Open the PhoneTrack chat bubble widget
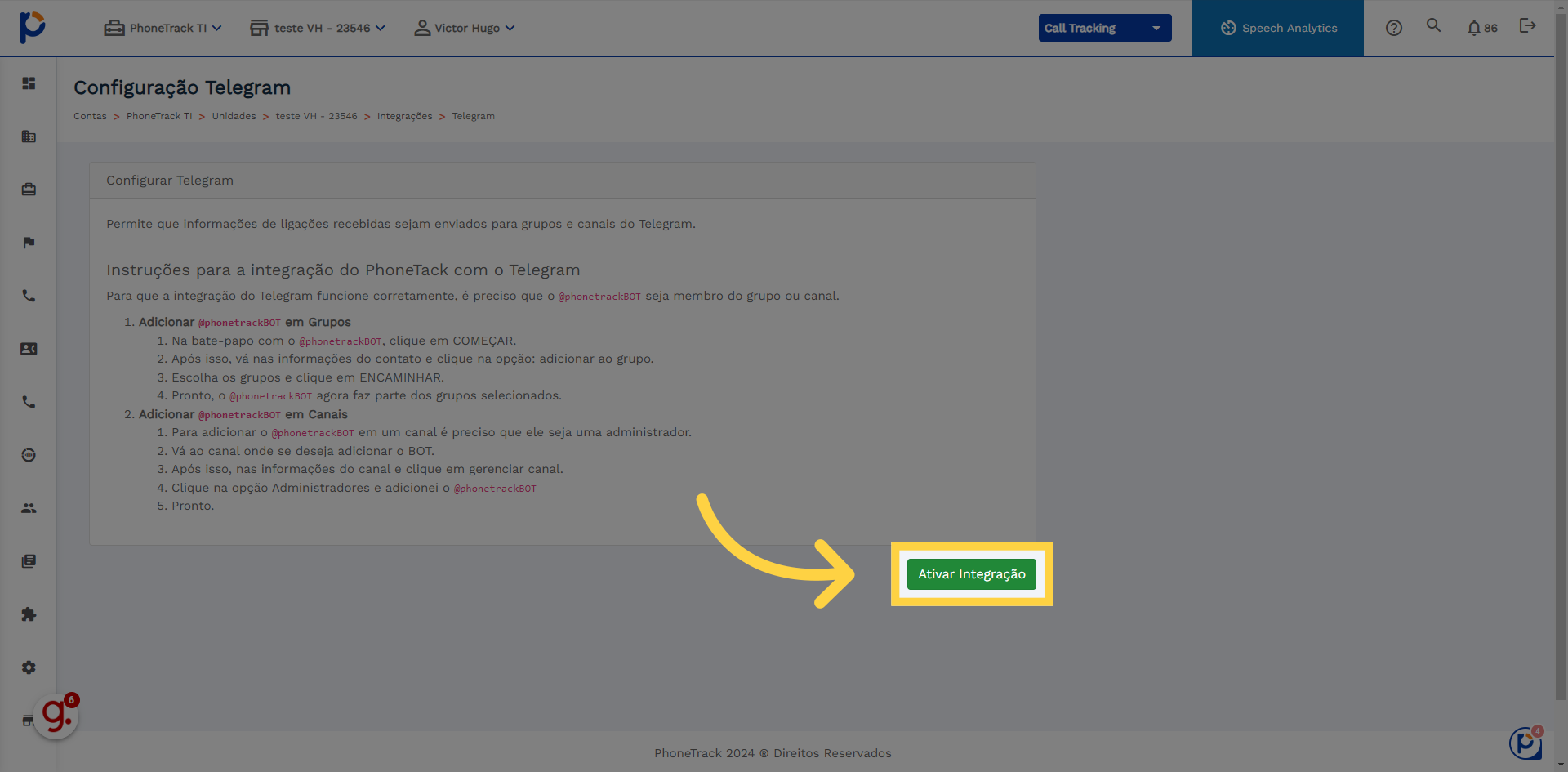 1526,743
